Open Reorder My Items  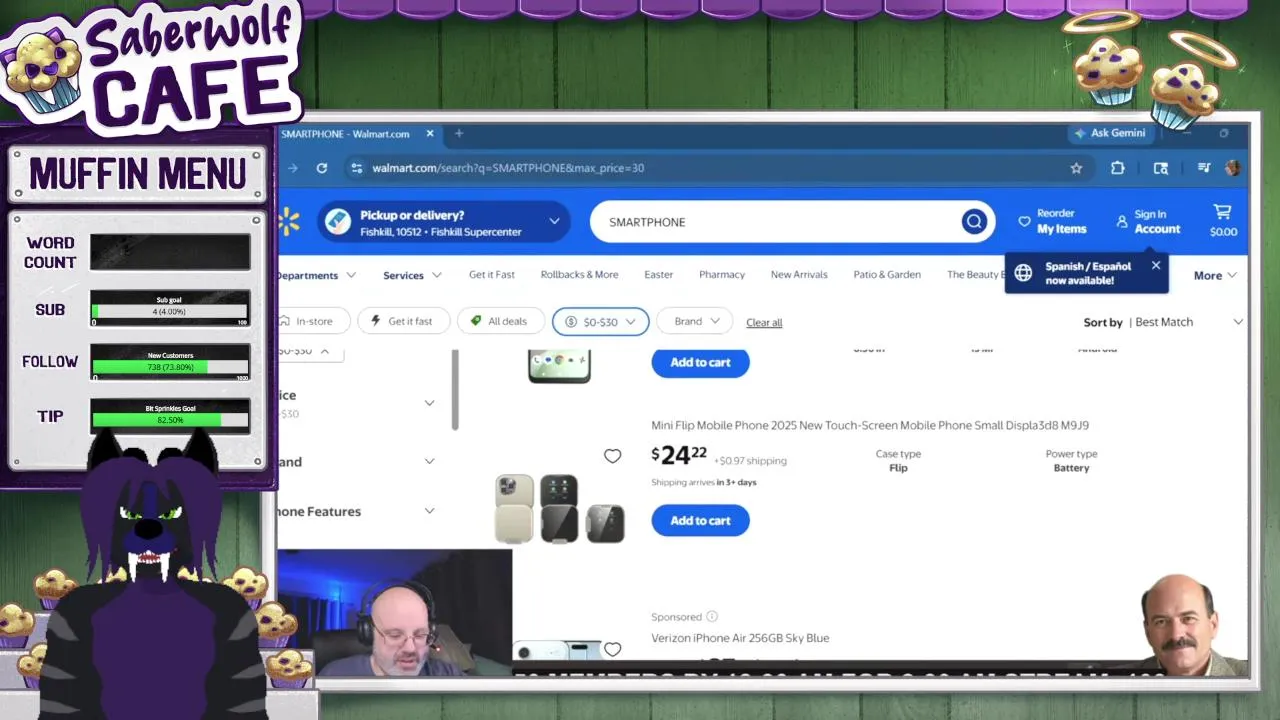(x=1052, y=221)
